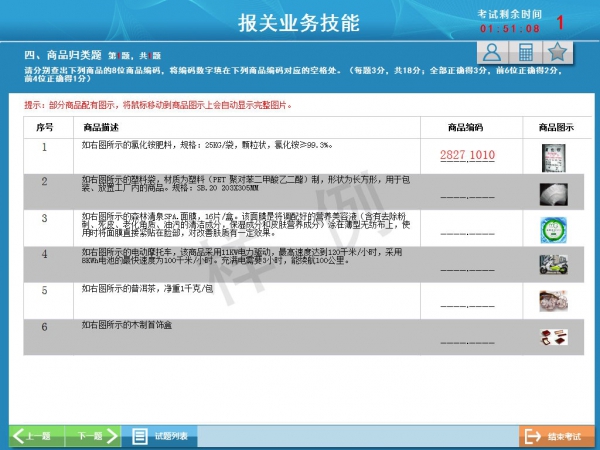This screenshot has width=600, height=450.
Task: Click the remaining exam time countdown
Action: pos(510,28)
